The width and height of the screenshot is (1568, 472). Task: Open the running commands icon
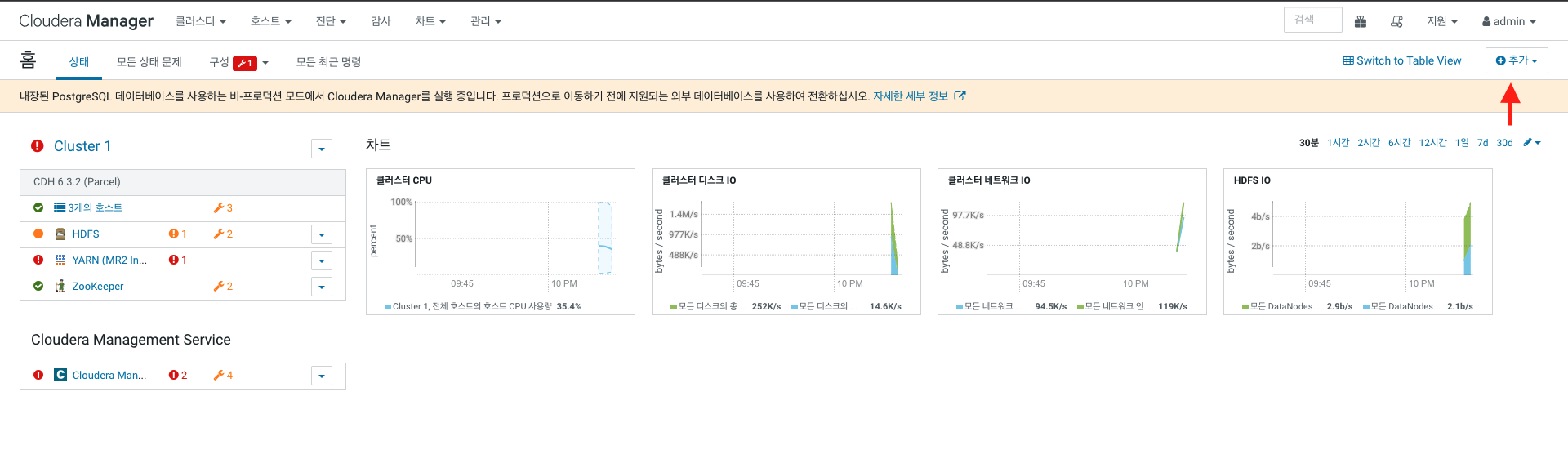(x=1396, y=22)
